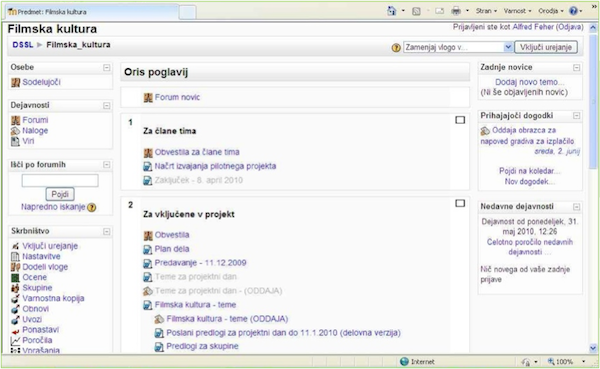The width and height of the screenshot is (600, 369).
Task: Click the Varnostna kopija backup icon
Action: [15, 299]
